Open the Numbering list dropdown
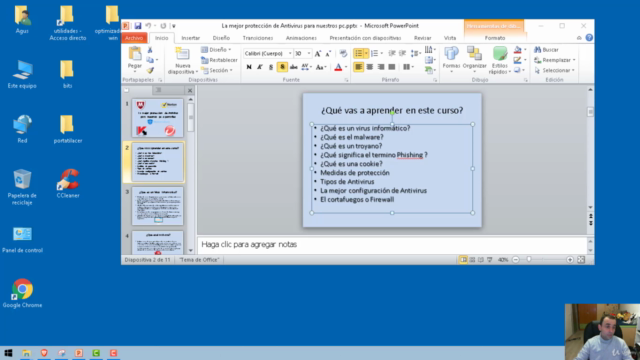 pos(376,53)
